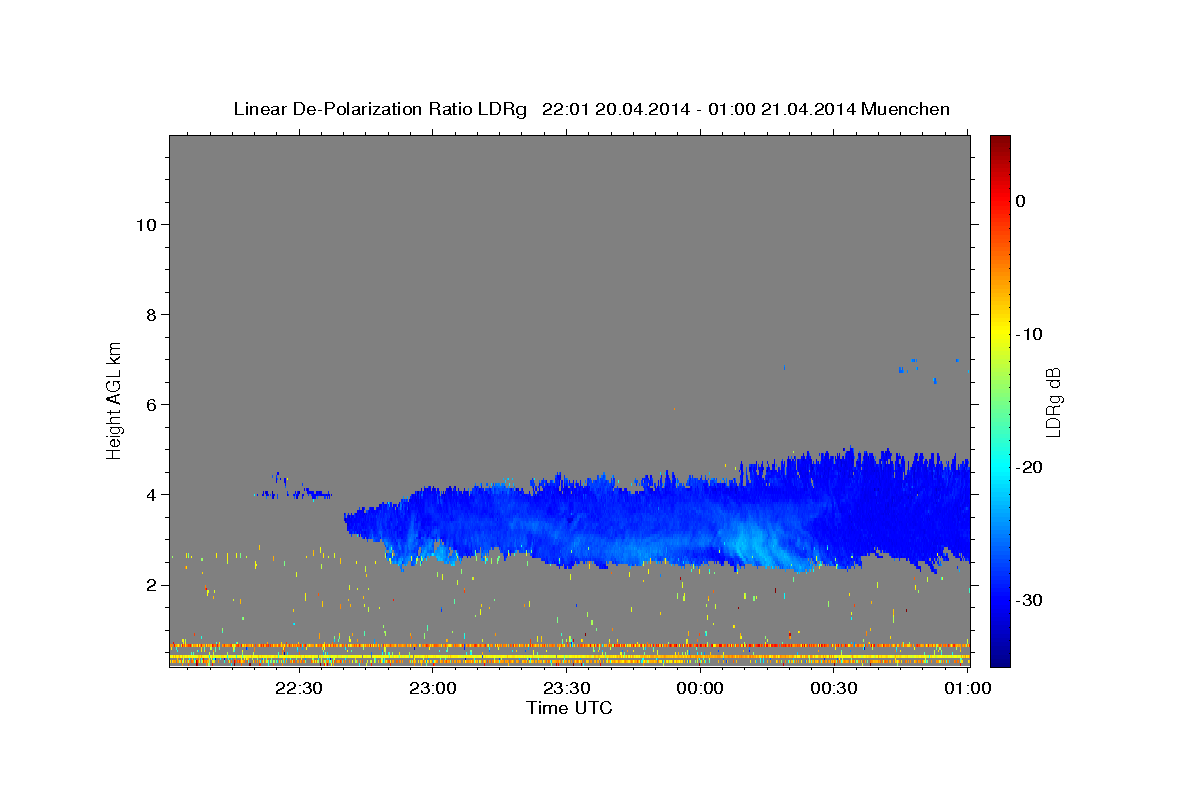Click the 23:00 time axis label

tap(433, 687)
